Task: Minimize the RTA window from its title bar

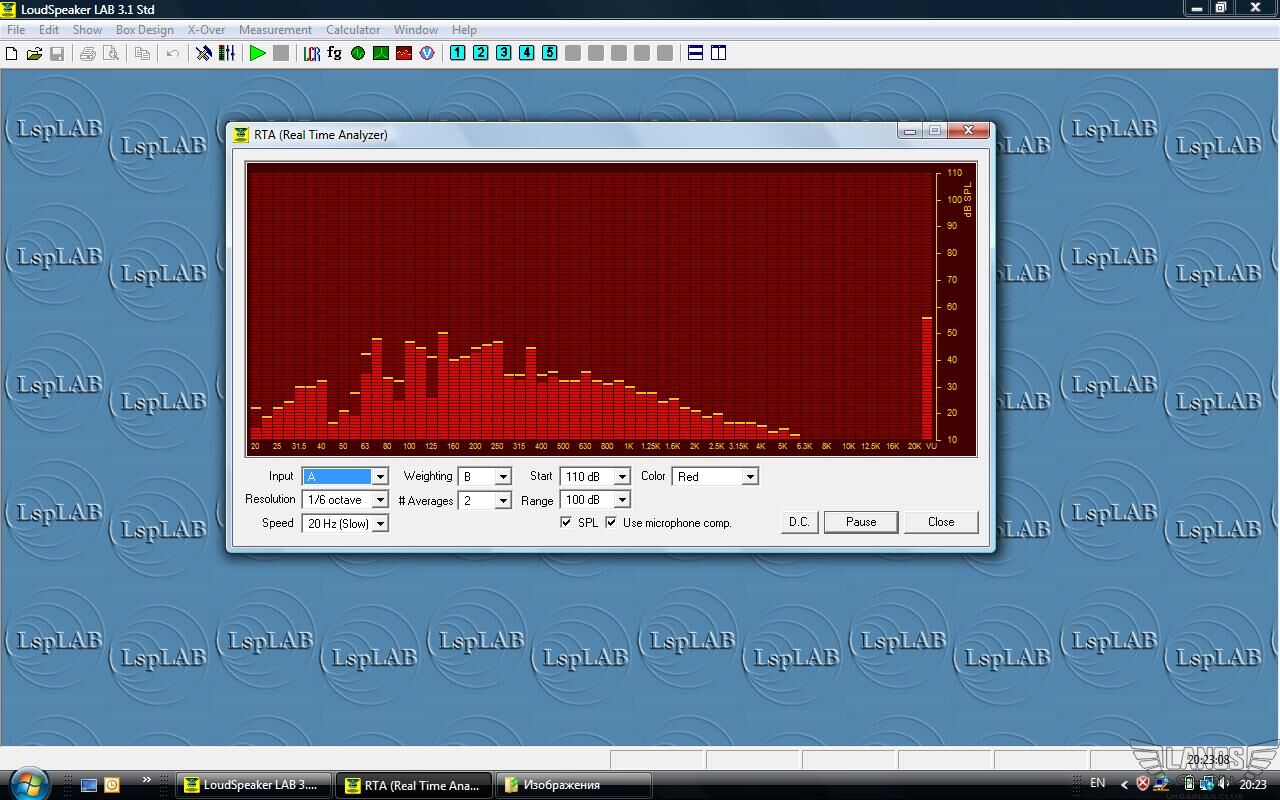Action: pos(909,131)
